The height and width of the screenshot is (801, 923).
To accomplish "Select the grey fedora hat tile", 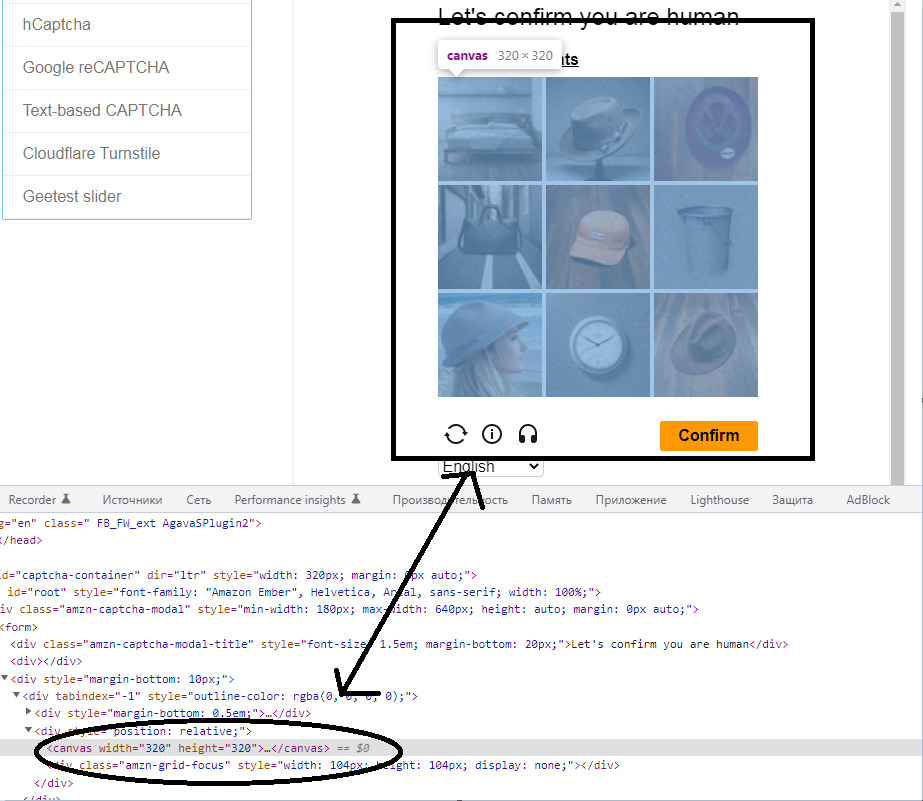I will coord(597,129).
